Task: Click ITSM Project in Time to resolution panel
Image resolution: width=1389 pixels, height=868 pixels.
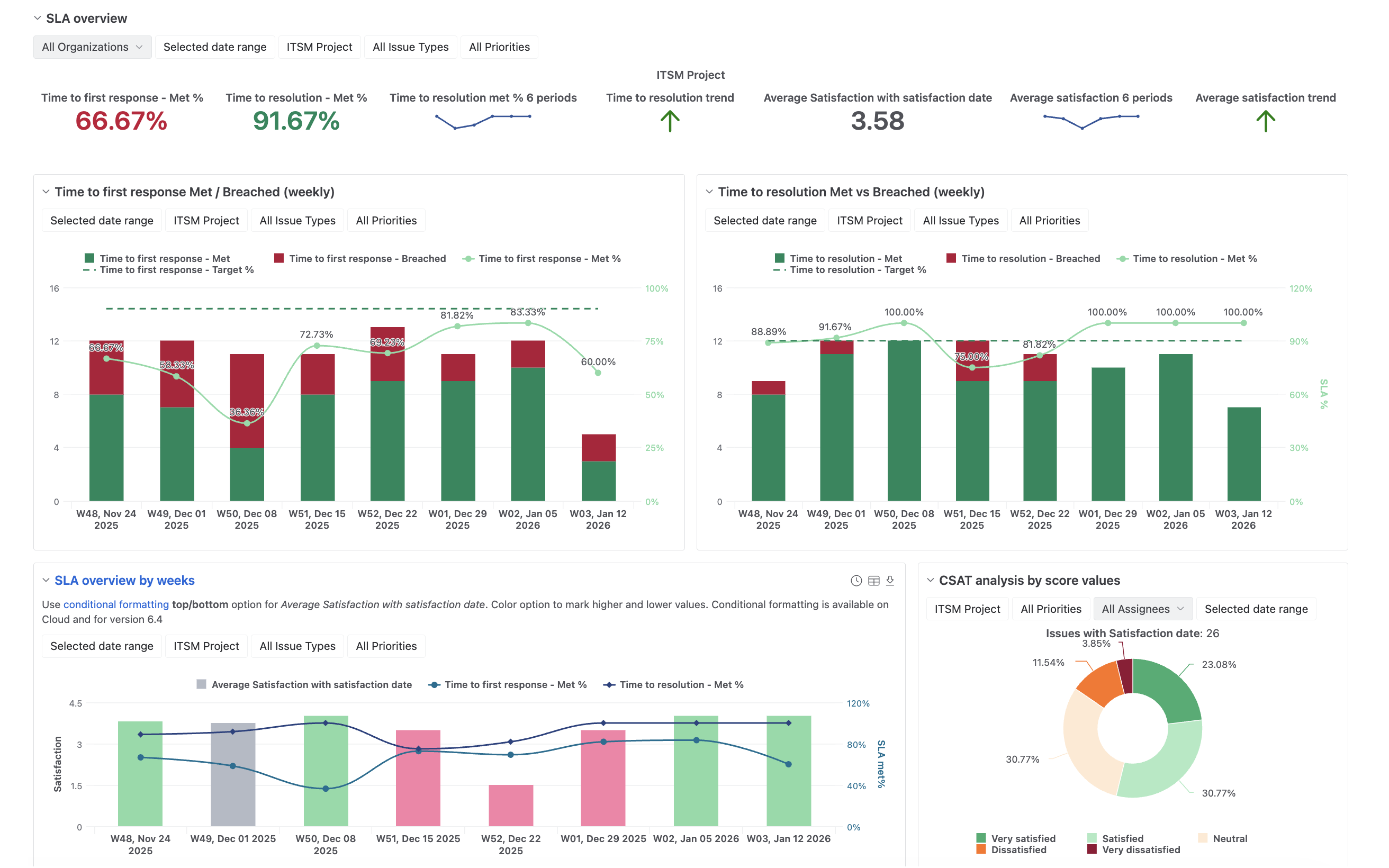Action: click(x=870, y=221)
